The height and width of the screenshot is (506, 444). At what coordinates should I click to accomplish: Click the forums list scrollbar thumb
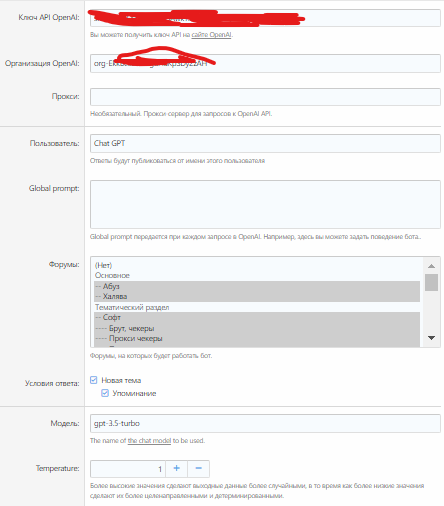[x=431, y=282]
